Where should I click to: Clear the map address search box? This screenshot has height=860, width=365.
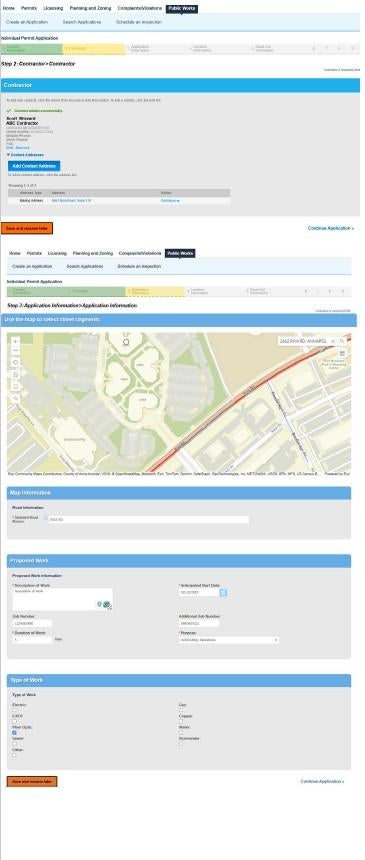(x=333, y=341)
